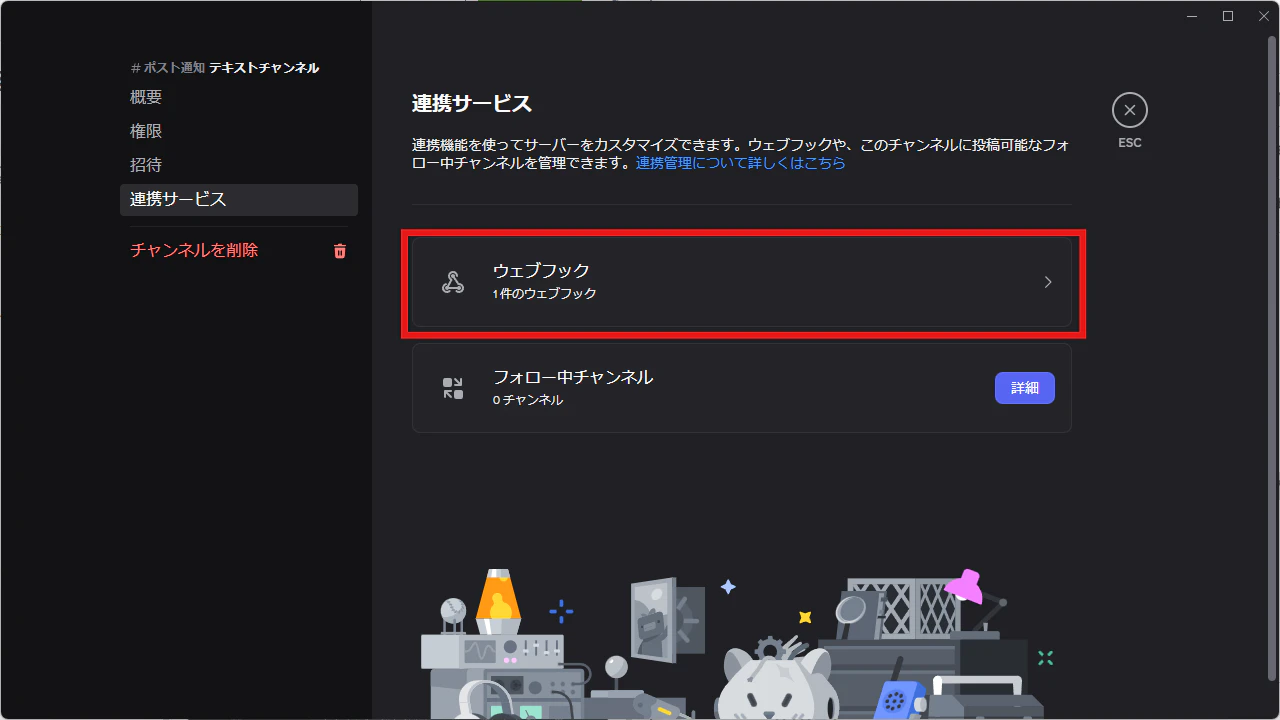The height and width of the screenshot is (720, 1280).
Task: Close settings with the ESC circle button
Action: click(x=1130, y=110)
